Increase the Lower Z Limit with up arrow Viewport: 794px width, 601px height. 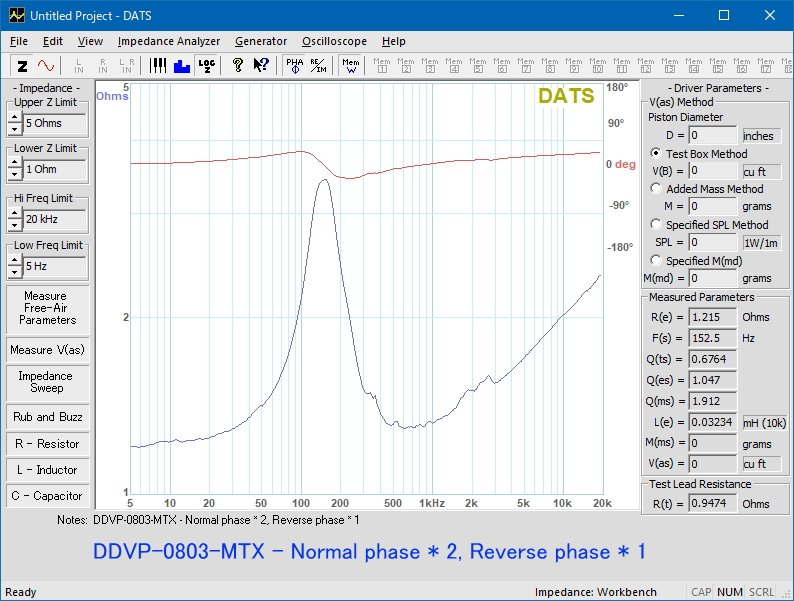tap(15, 164)
